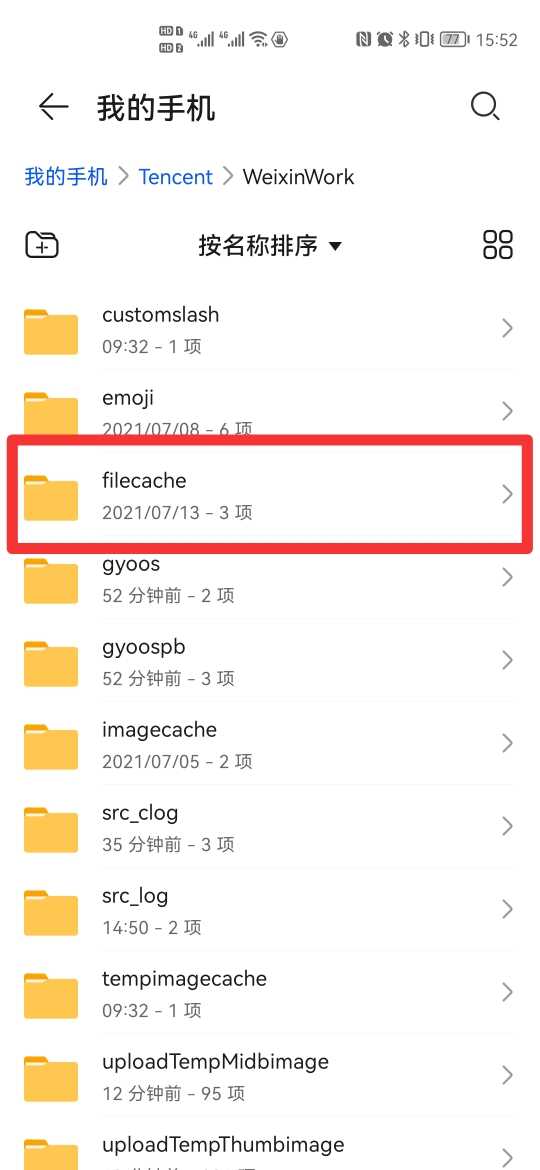540x1170 pixels.
Task: Open the search magnifier icon
Action: coord(485,107)
